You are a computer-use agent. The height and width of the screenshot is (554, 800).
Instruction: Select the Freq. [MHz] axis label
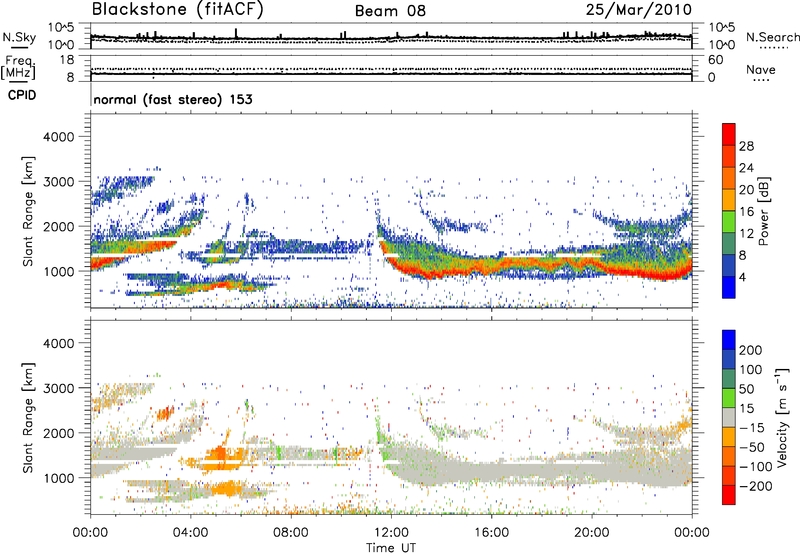[18, 68]
